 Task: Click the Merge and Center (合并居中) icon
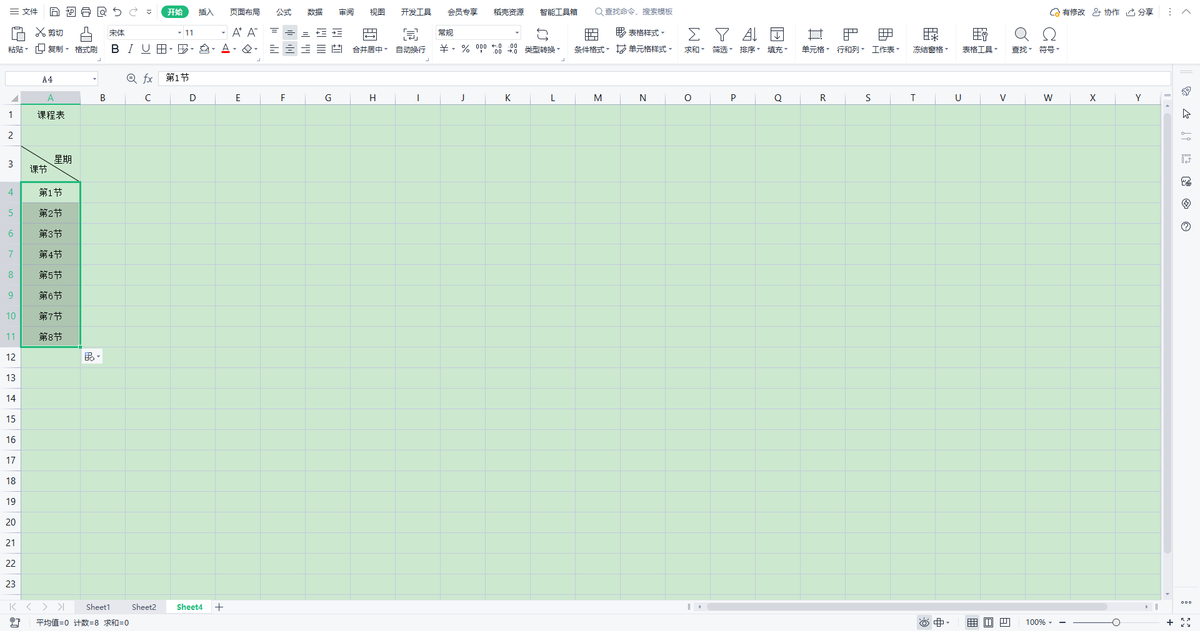coord(370,34)
